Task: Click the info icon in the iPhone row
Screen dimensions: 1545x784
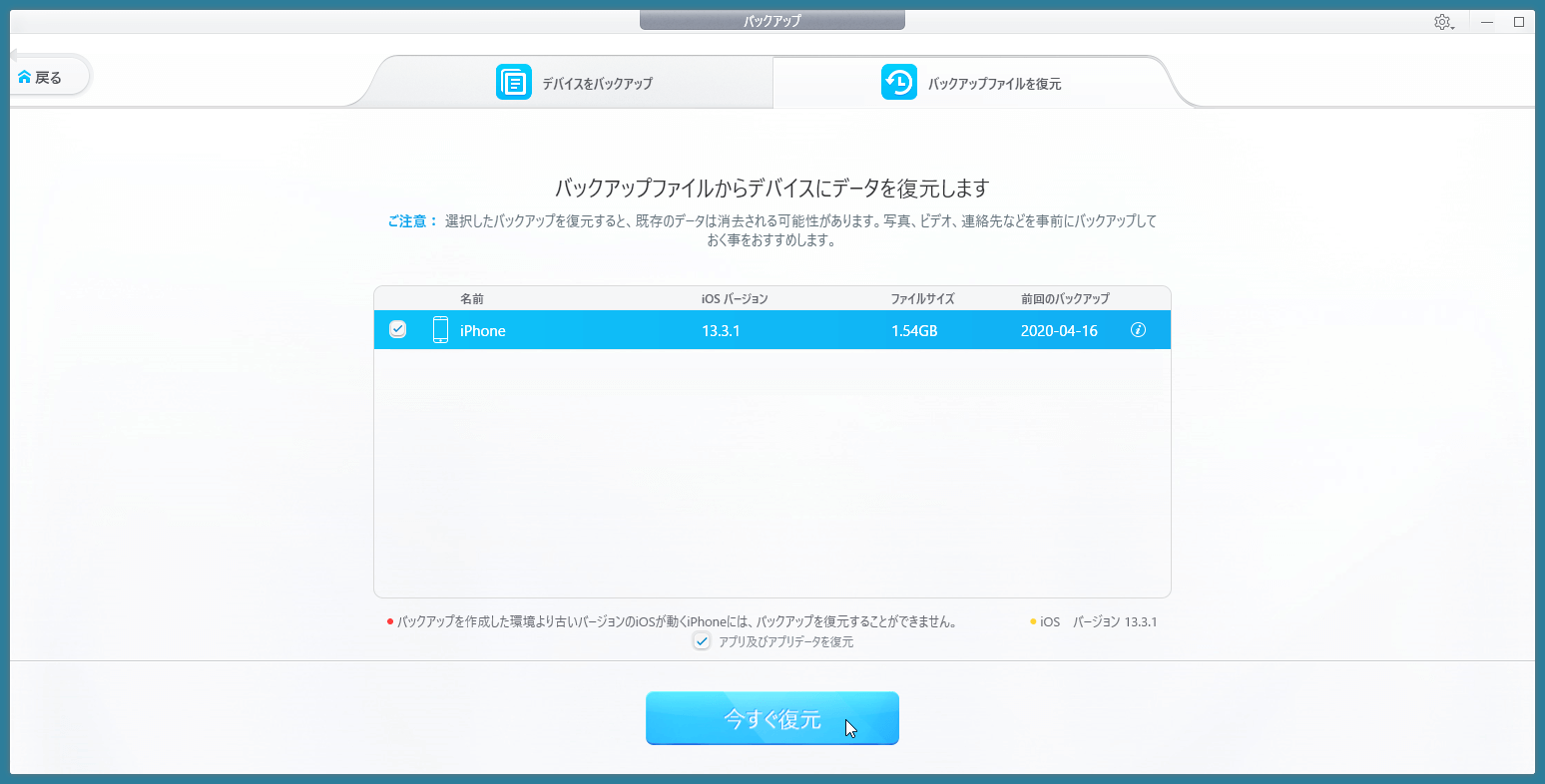Action: point(1138,330)
